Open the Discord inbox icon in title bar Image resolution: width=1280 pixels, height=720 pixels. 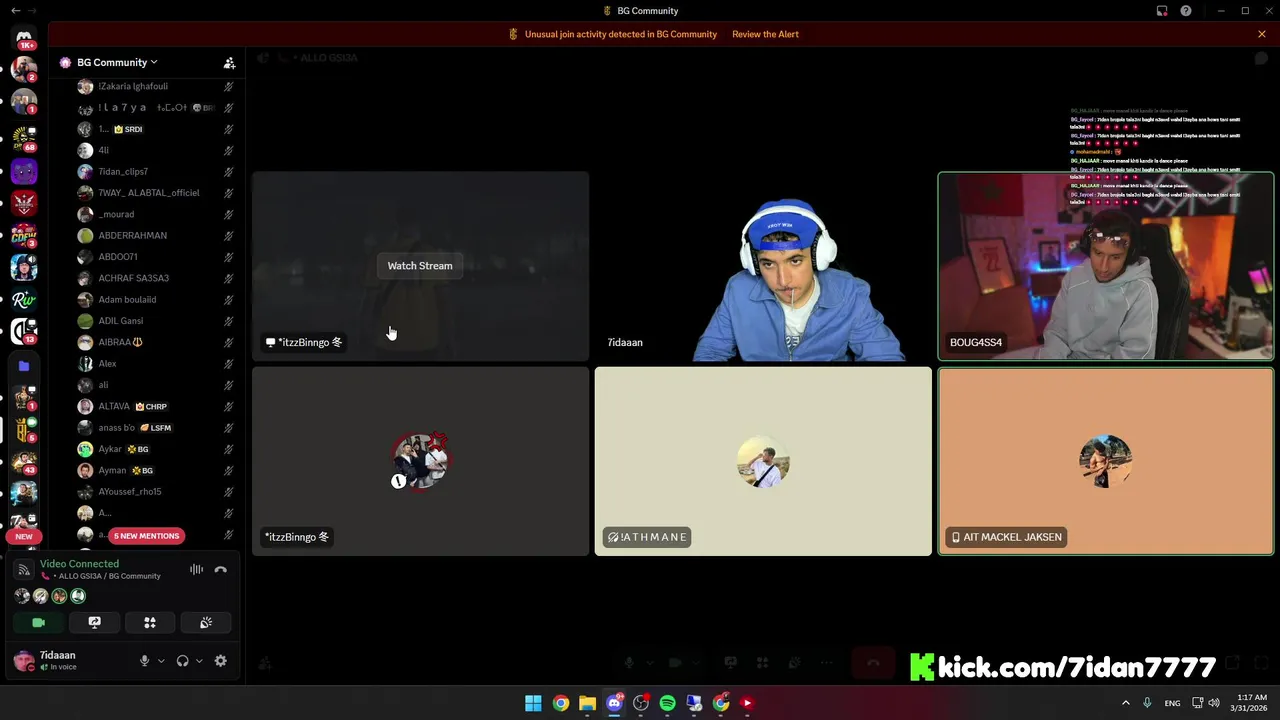pos(1162,11)
